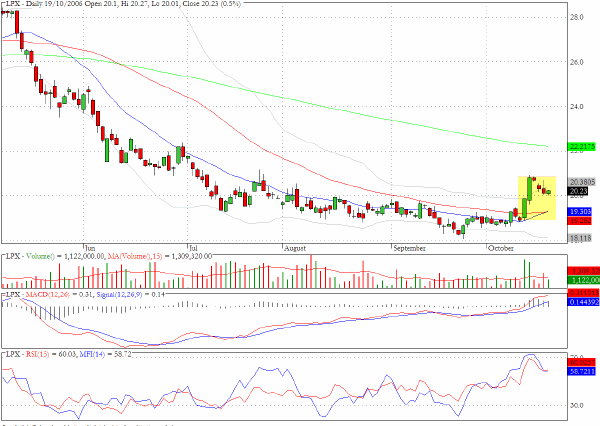Screen dimensions: 600x426
Task: Click the August label on the time axis
Action: 295,248
